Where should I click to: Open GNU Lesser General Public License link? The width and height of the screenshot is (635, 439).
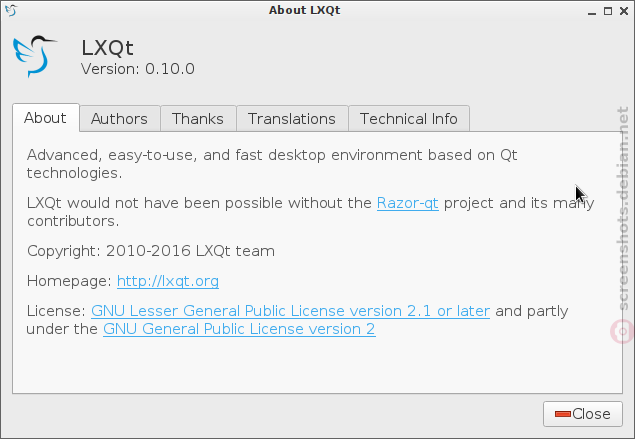tap(290, 311)
